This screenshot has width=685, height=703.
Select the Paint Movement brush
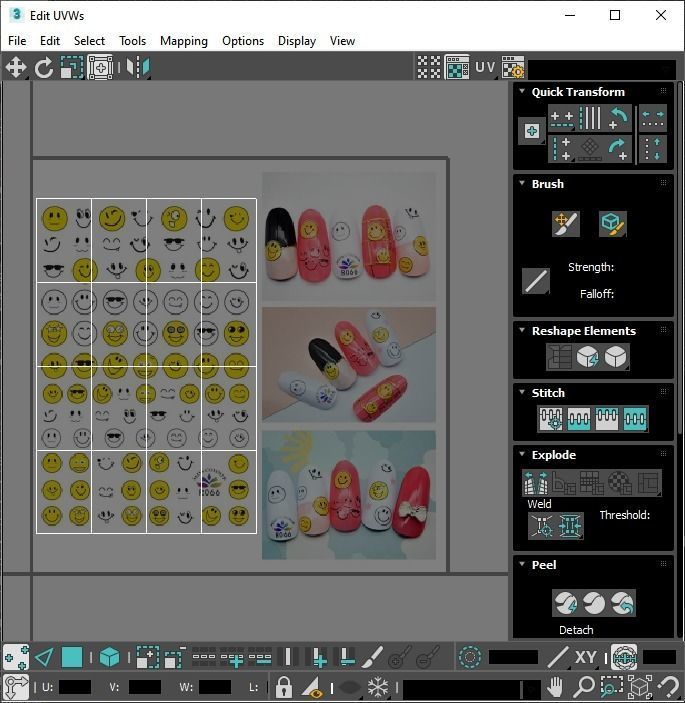[x=565, y=224]
